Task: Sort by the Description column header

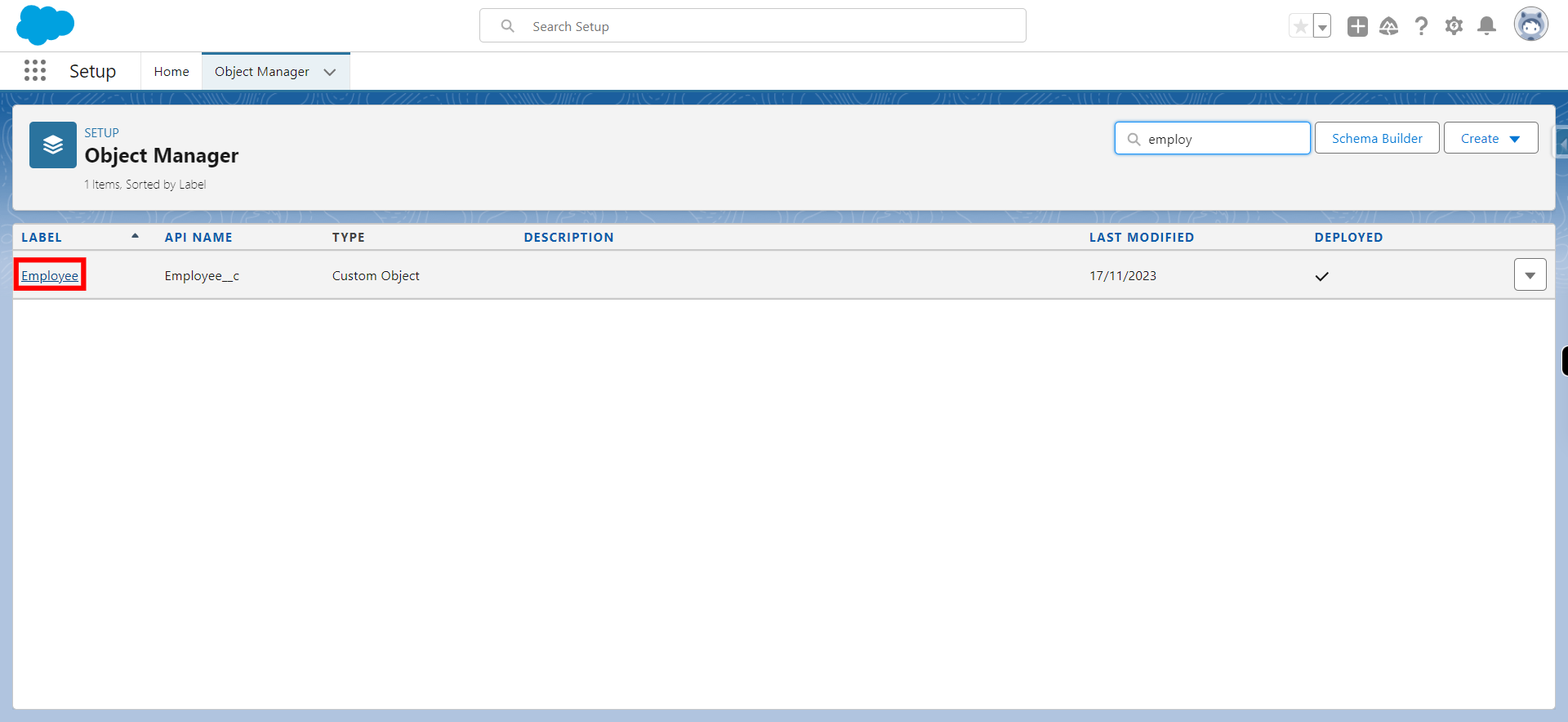Action: tap(568, 238)
